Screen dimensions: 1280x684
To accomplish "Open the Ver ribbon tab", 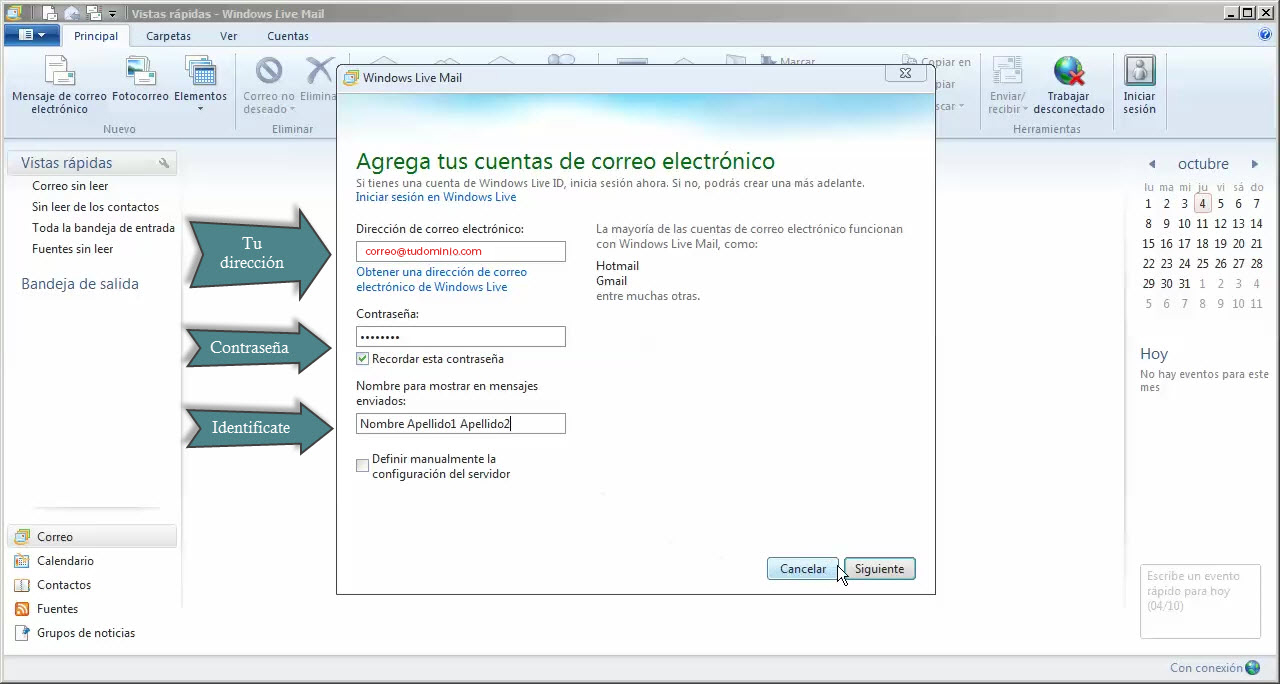I will click(229, 36).
